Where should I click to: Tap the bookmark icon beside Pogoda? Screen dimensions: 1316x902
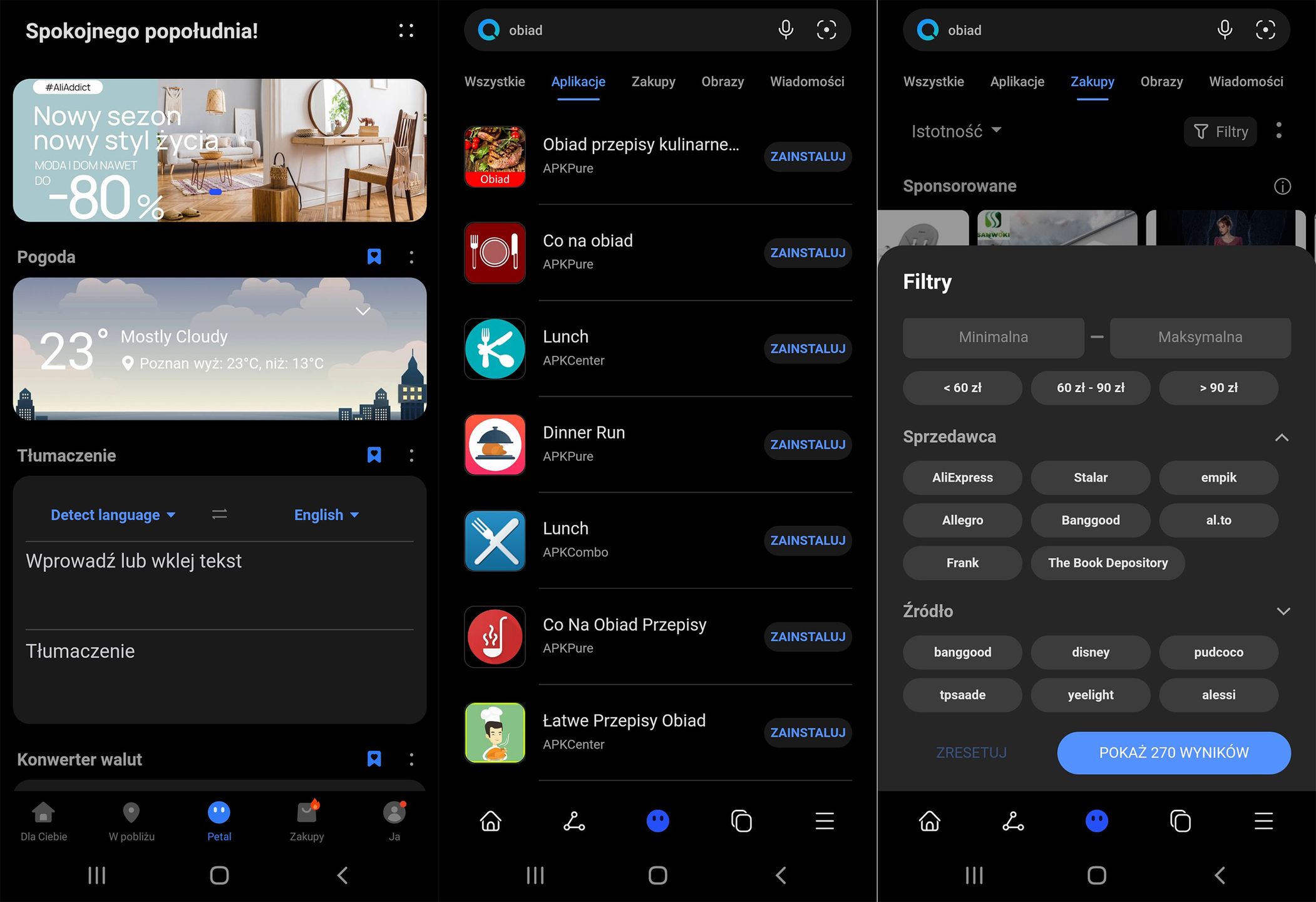374,257
